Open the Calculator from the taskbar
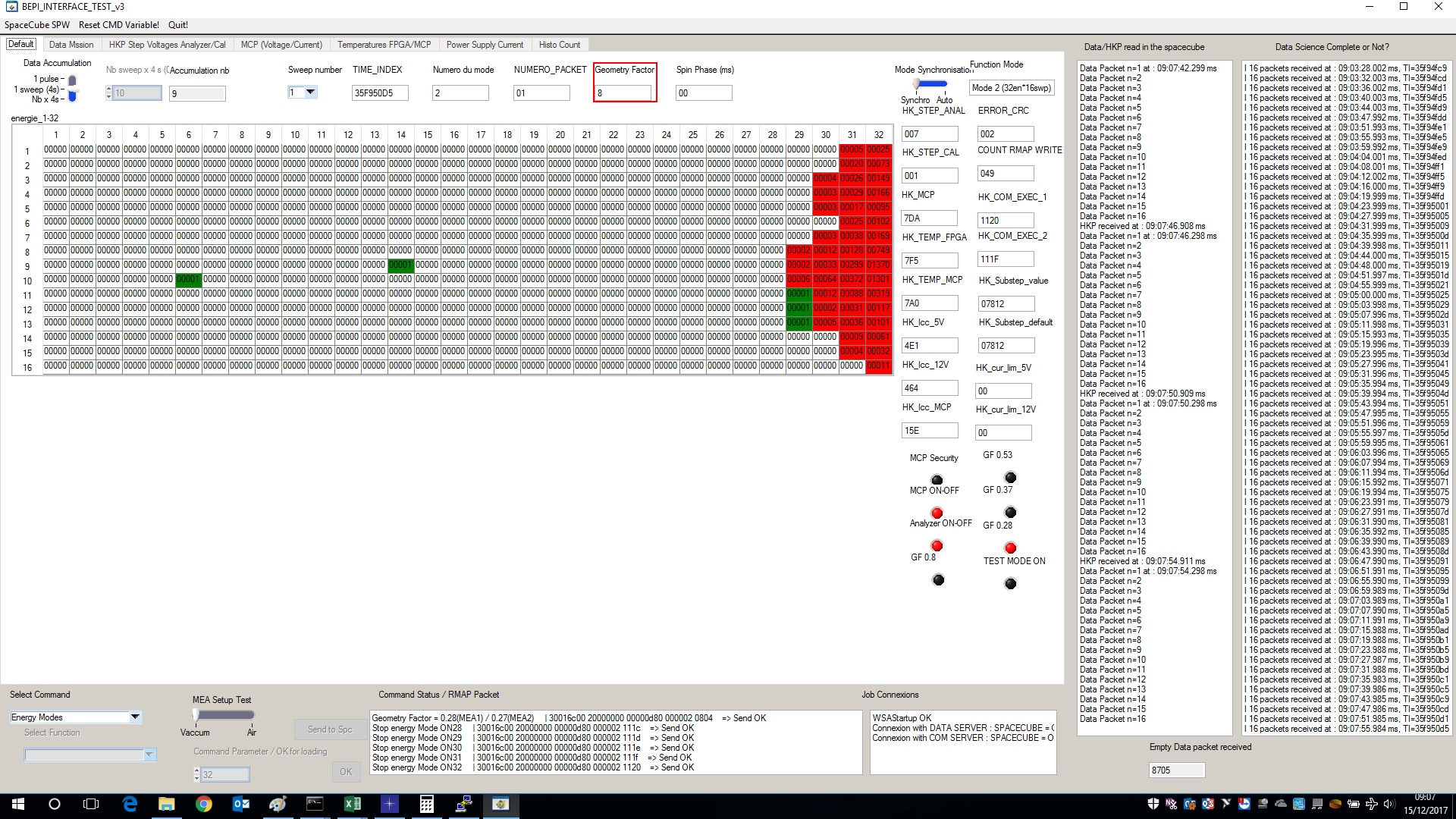Screen dimensions: 1456x819 point(426,804)
